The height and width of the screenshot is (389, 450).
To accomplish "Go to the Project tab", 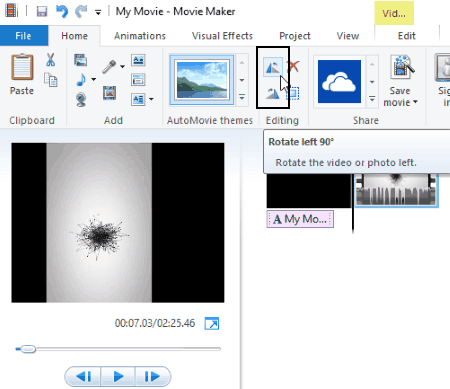I will click(295, 36).
